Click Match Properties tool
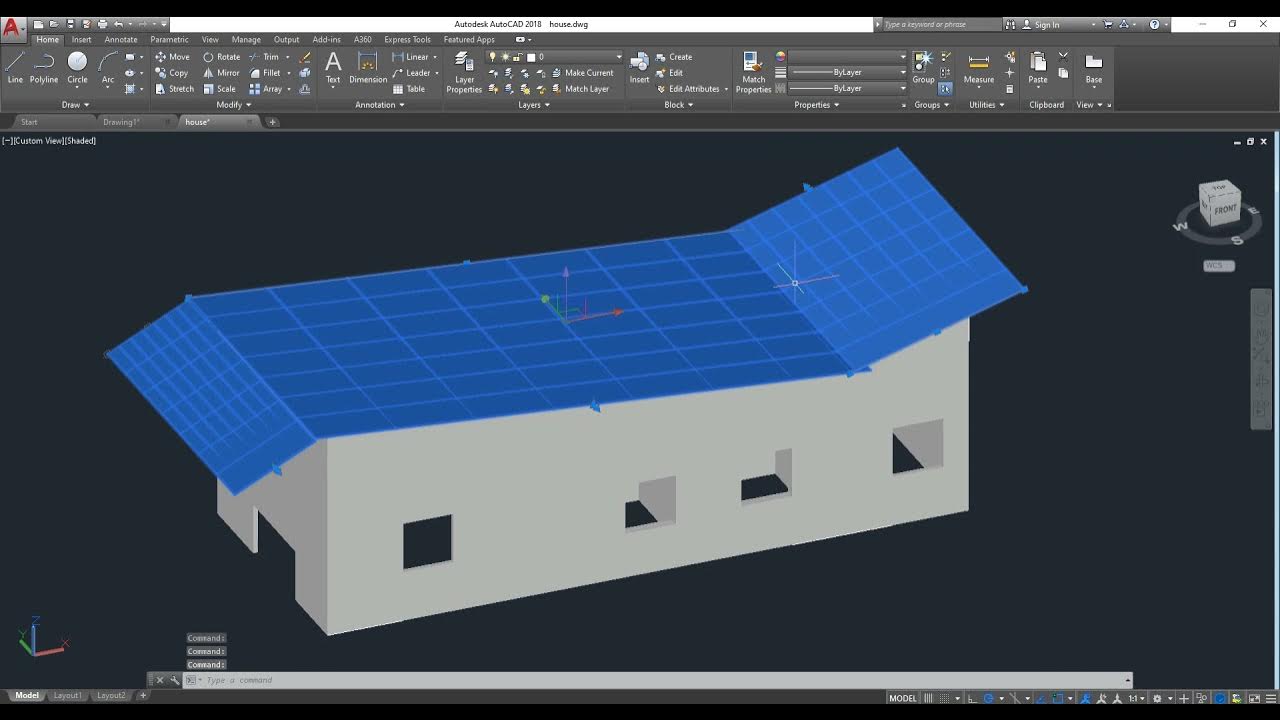The height and width of the screenshot is (720, 1280). 753,72
